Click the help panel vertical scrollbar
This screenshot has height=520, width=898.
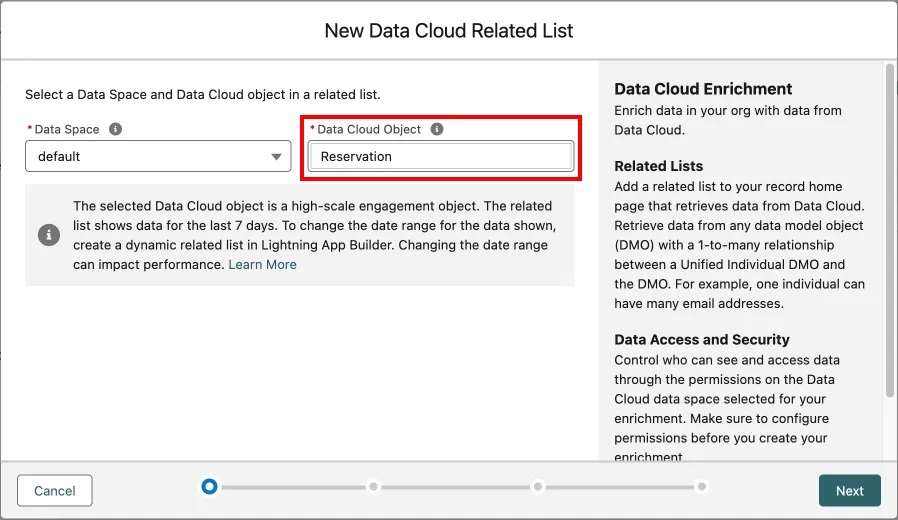[889, 230]
